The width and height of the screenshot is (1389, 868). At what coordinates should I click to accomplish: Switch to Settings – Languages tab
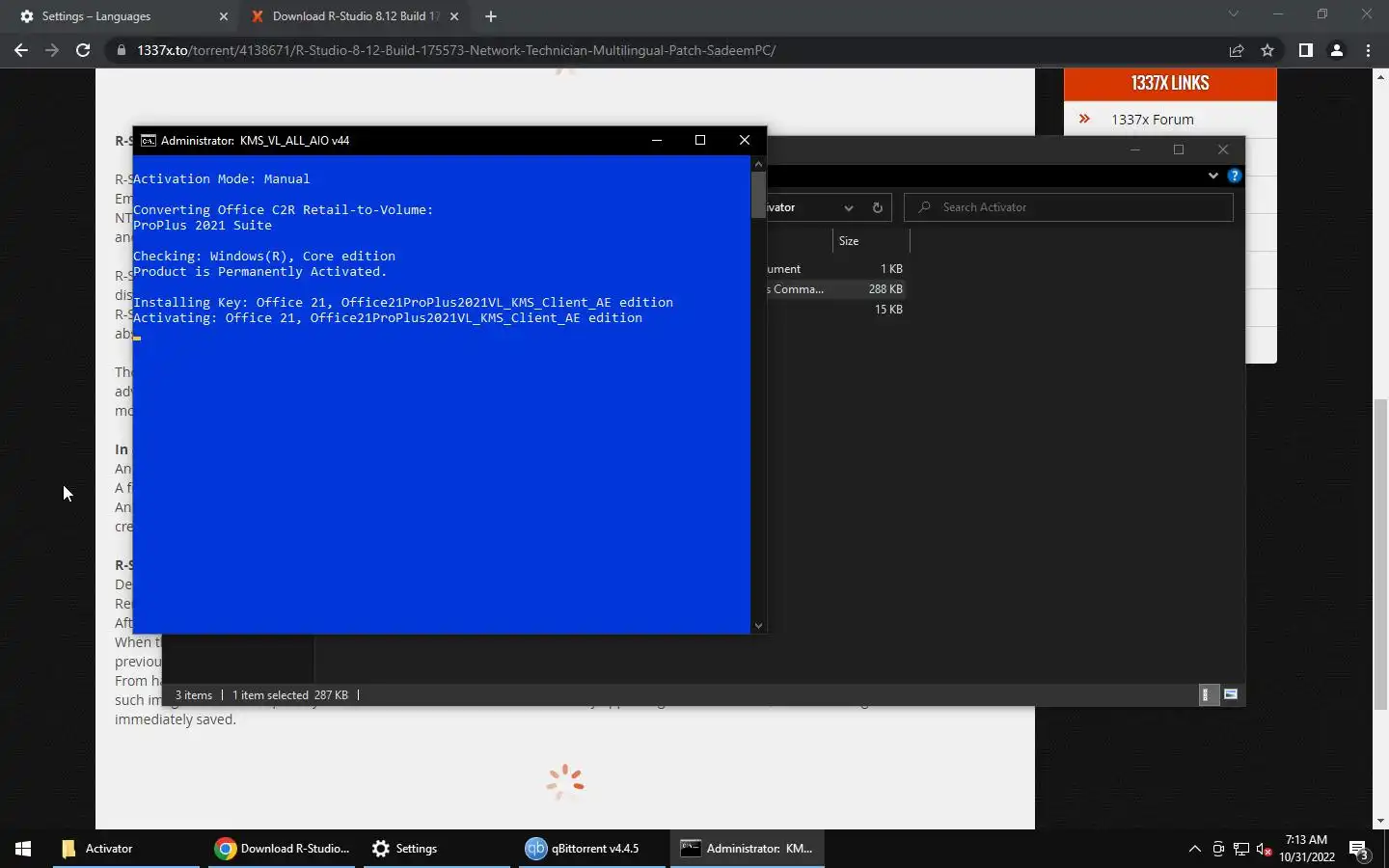[x=120, y=16]
